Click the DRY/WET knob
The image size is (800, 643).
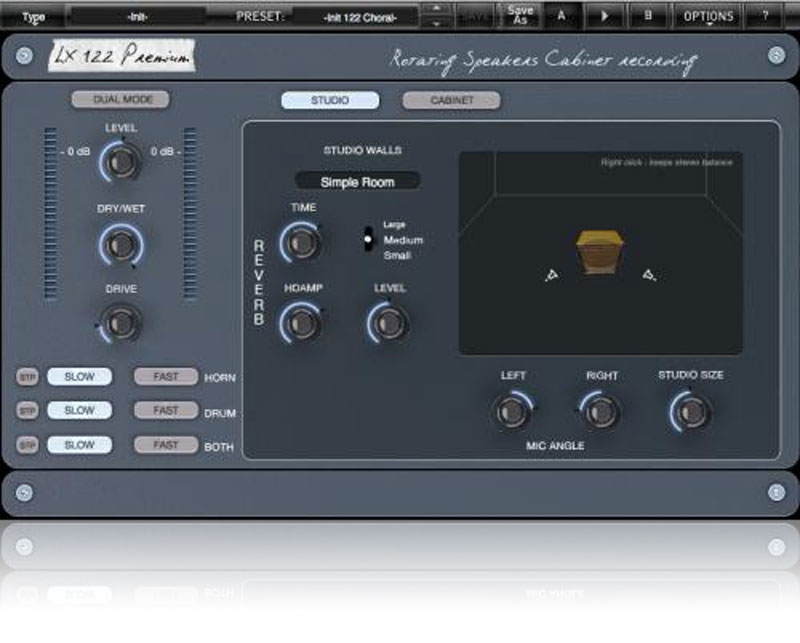(x=120, y=243)
